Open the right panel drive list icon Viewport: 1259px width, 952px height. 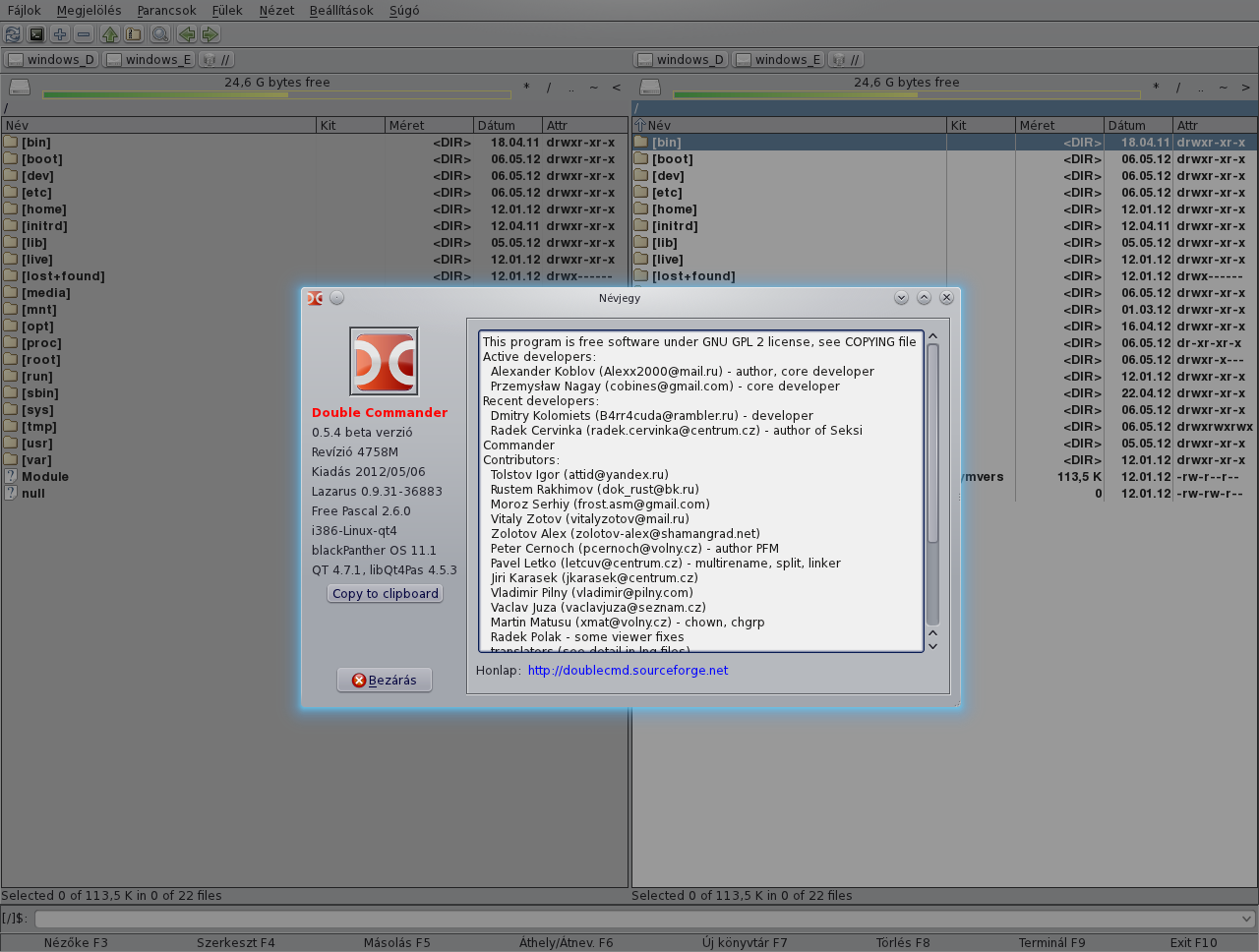[650, 88]
